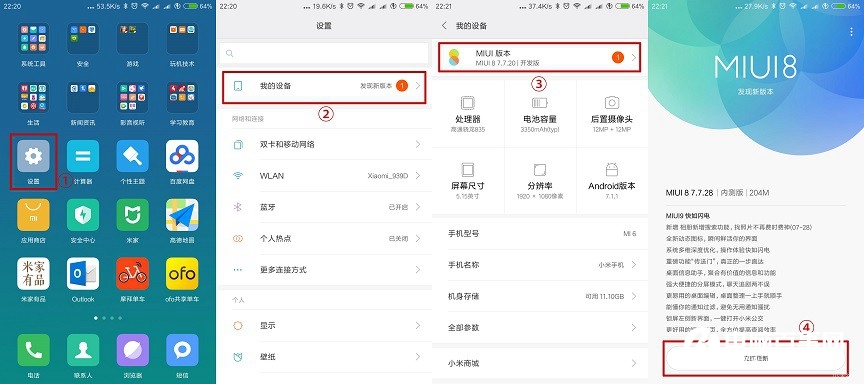
Task: Tap the 分辨率 resolution tile
Action: 540,180
